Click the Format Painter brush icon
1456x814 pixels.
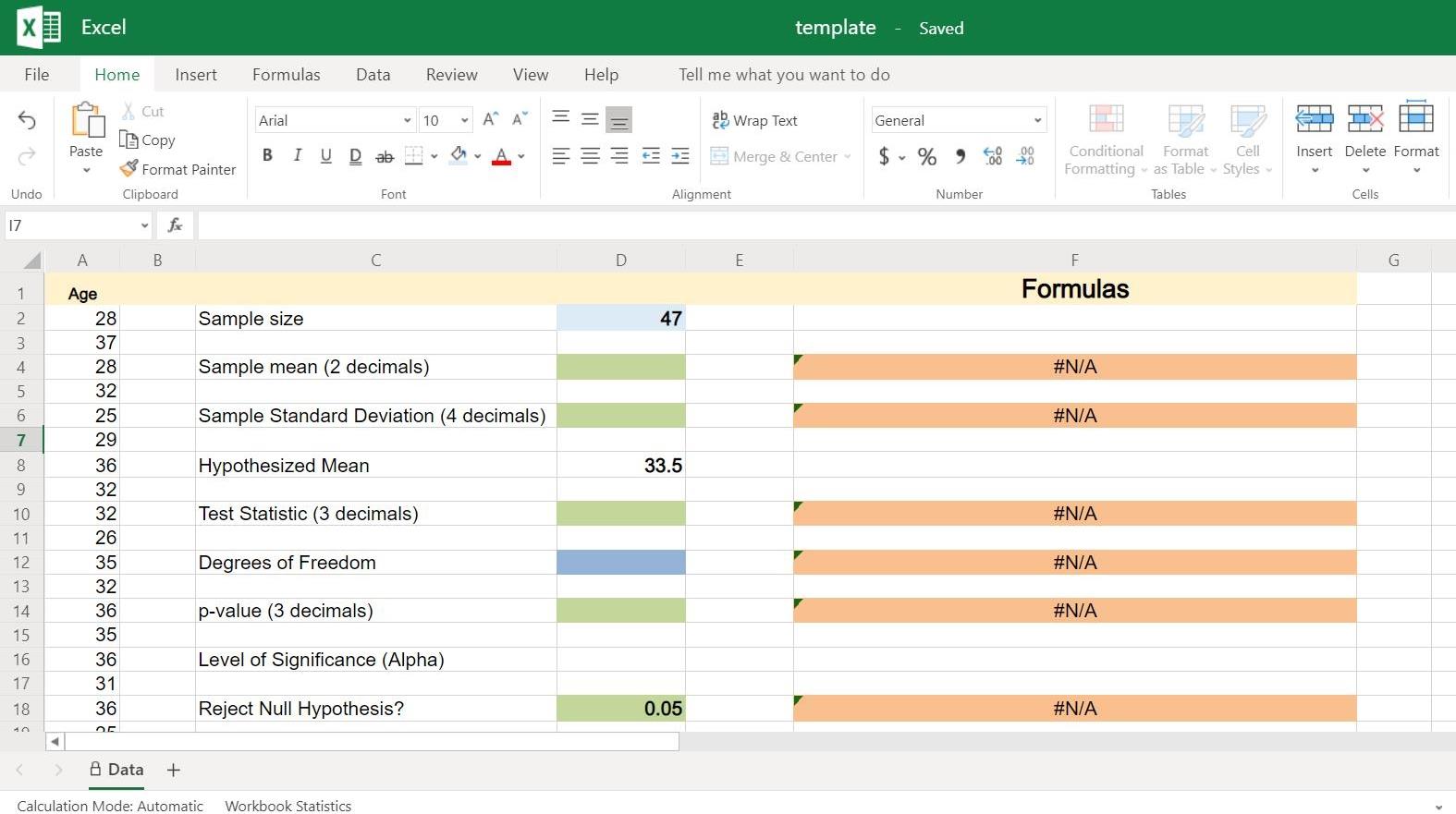click(x=129, y=169)
